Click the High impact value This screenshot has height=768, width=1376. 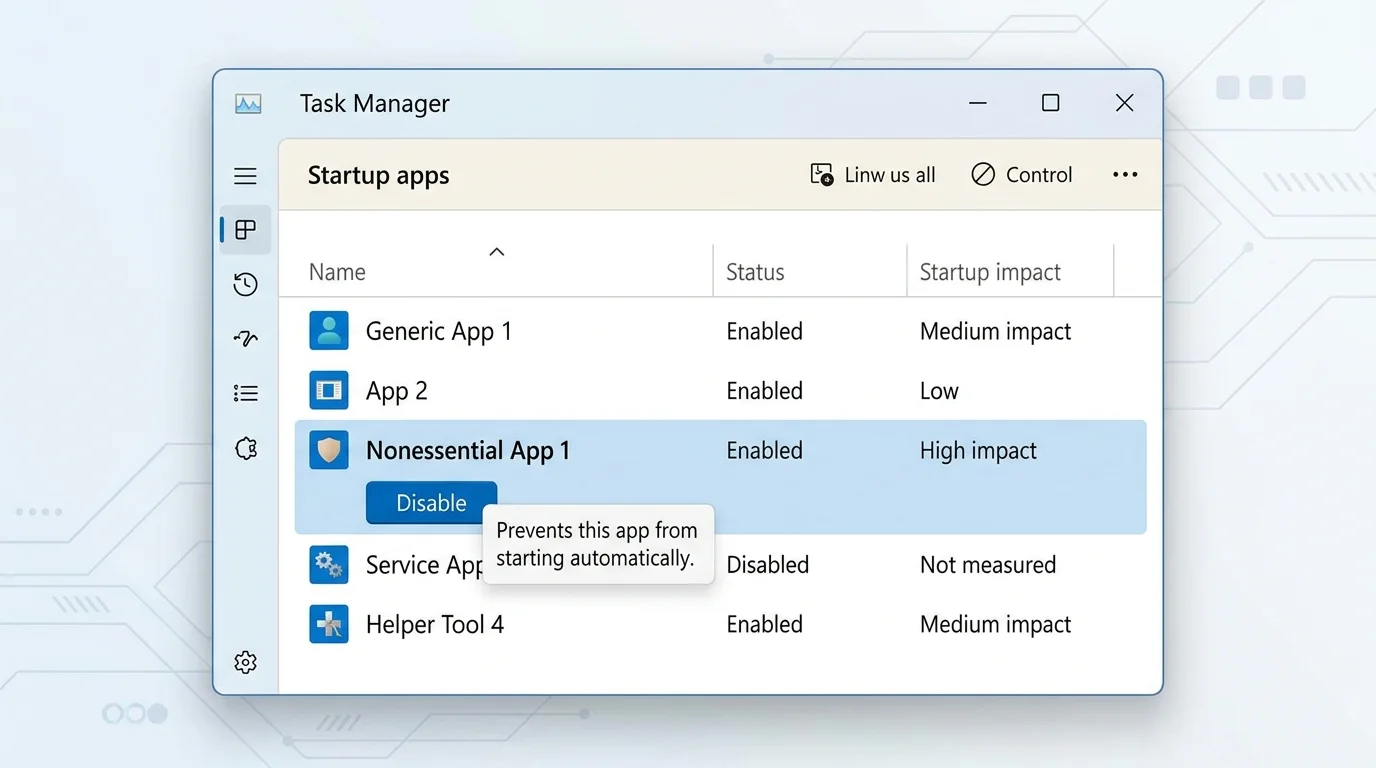coord(978,451)
